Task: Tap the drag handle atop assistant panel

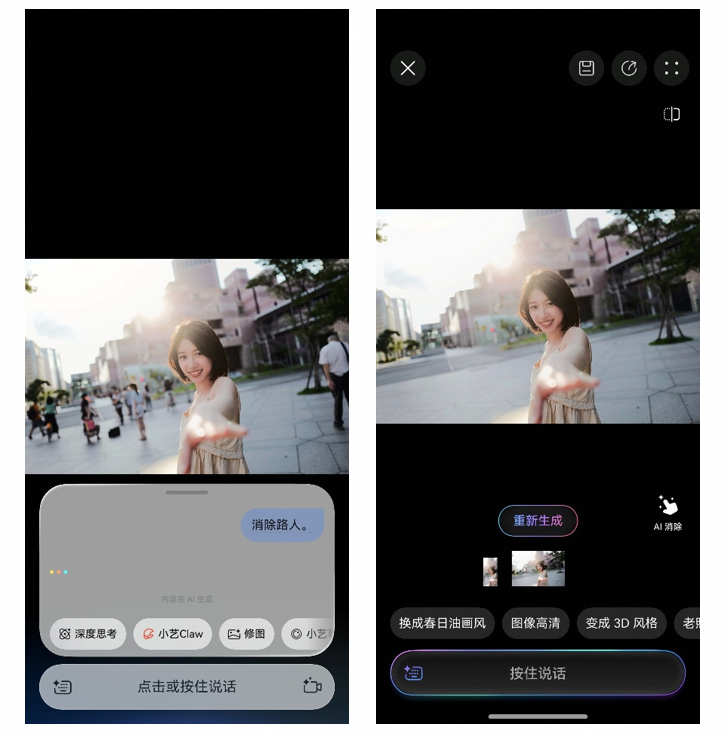Action: [187, 492]
